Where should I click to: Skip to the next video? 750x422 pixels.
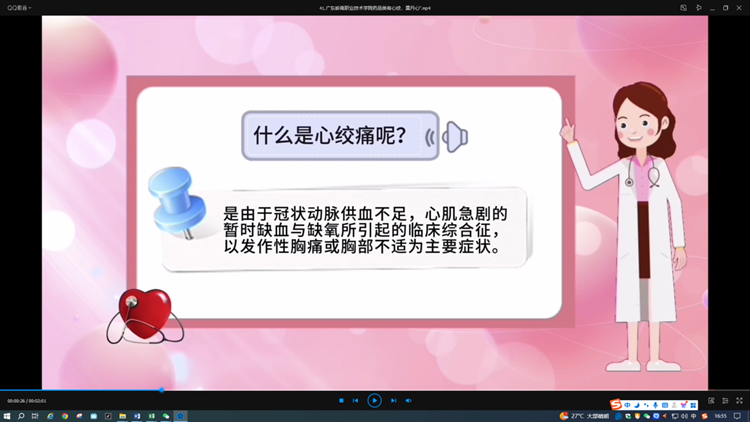click(x=393, y=400)
